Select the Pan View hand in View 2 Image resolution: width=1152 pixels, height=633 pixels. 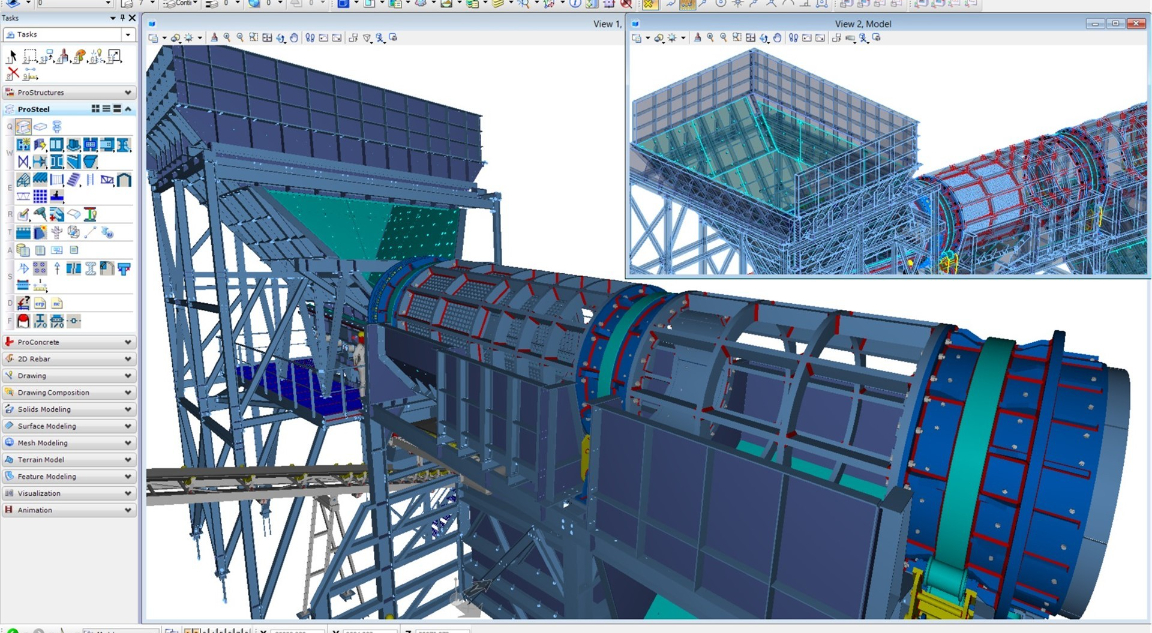777,37
